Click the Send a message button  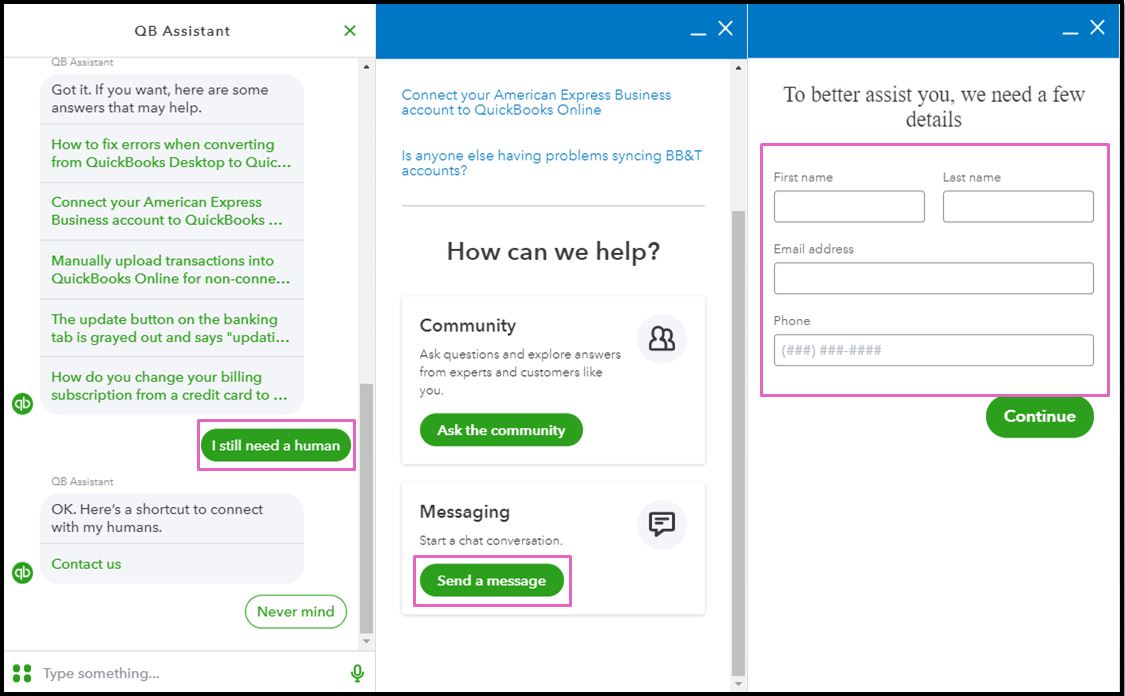point(491,580)
